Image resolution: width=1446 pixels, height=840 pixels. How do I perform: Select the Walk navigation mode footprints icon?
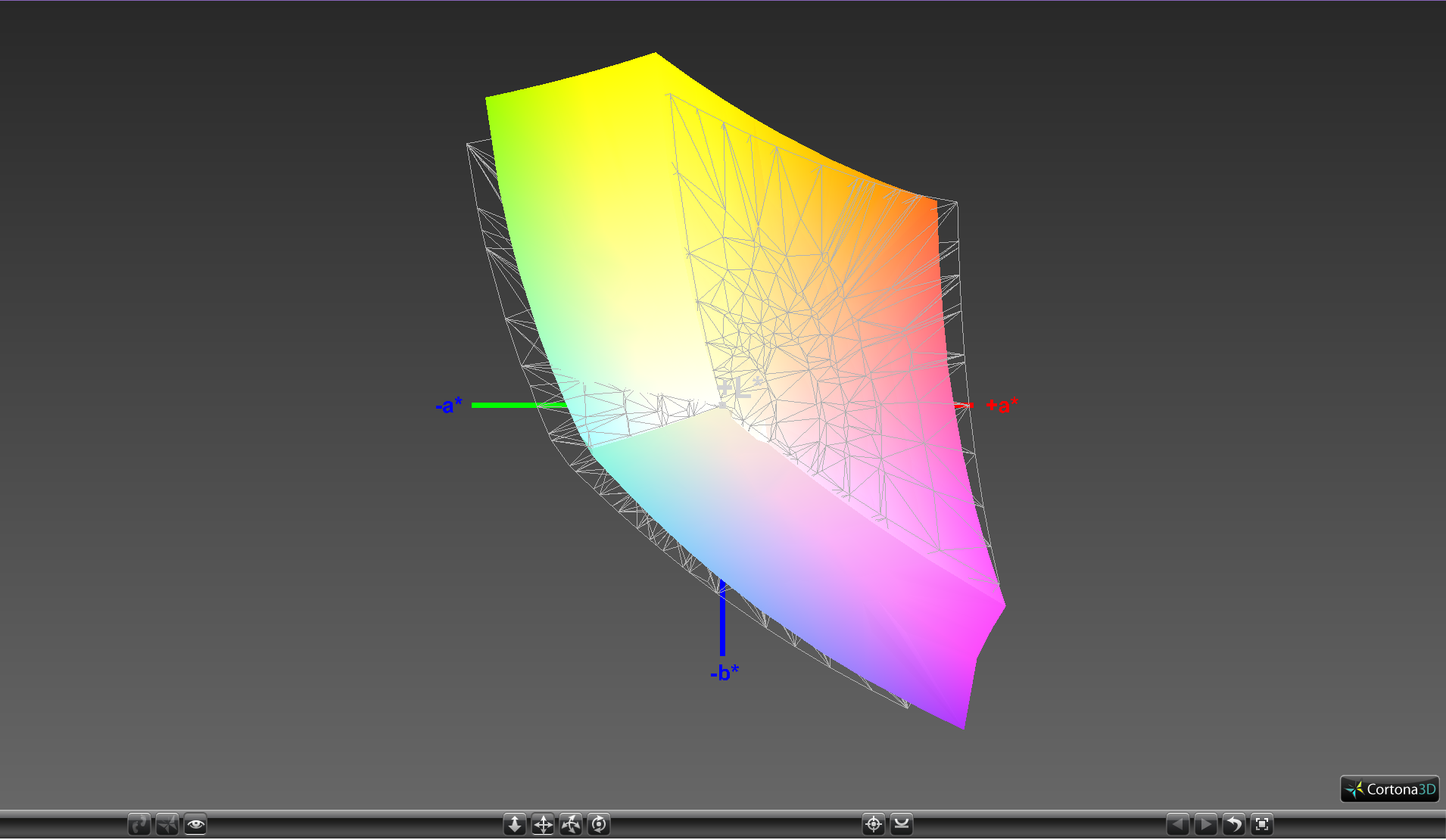pyautogui.click(x=139, y=824)
